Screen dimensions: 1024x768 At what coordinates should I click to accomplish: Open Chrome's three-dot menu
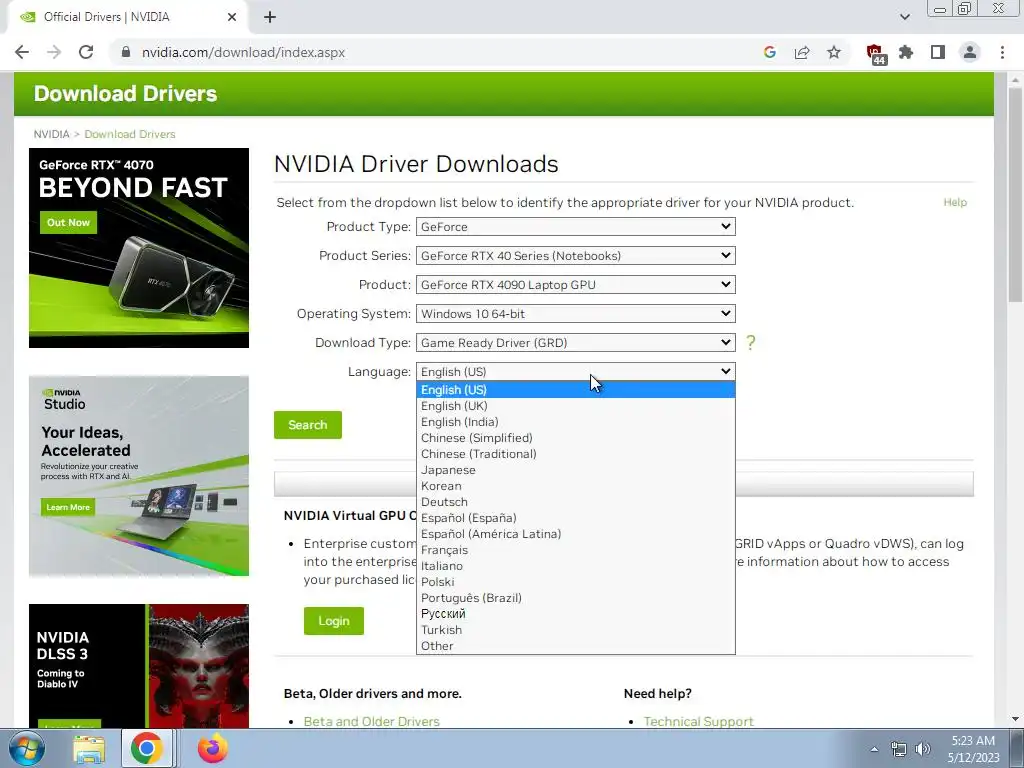pos(1002,52)
